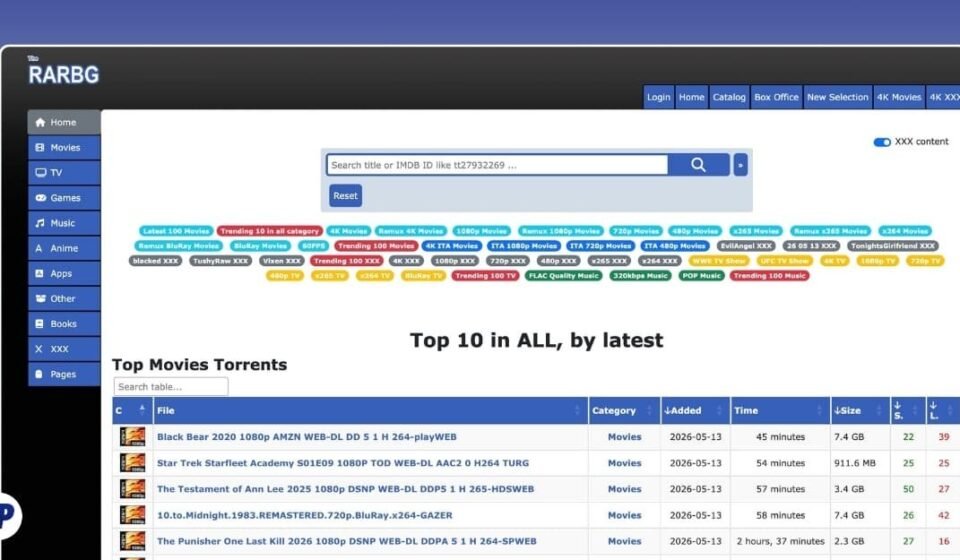The height and width of the screenshot is (560, 960).
Task: Open The Testament of Ann Lee 2025 torrent link
Action: click(x=345, y=489)
